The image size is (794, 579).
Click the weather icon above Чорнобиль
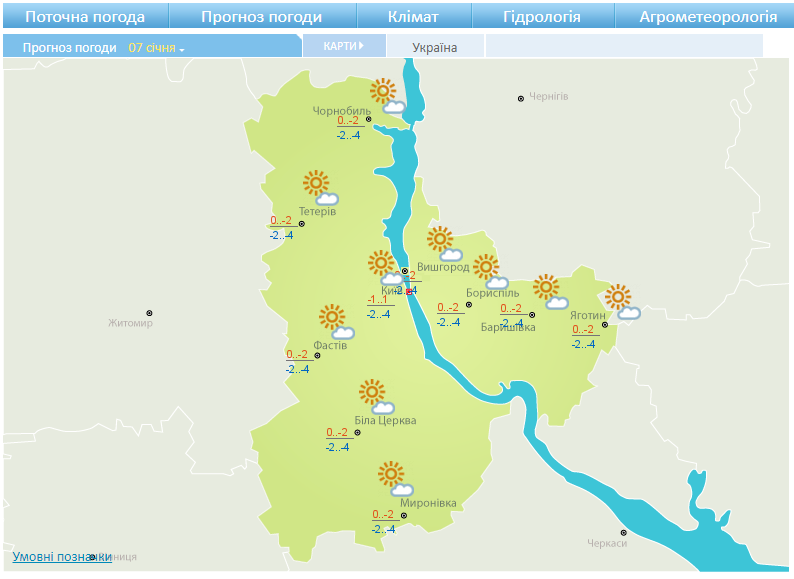point(386,96)
